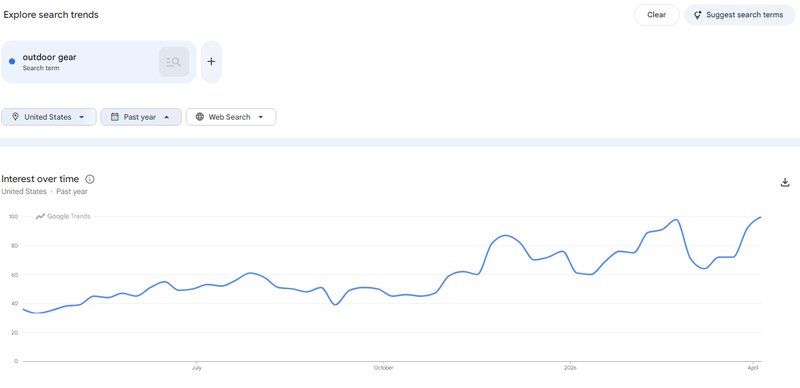The image size is (800, 388).
Task: Click the 2026 label on chart axis
Action: pos(570,368)
